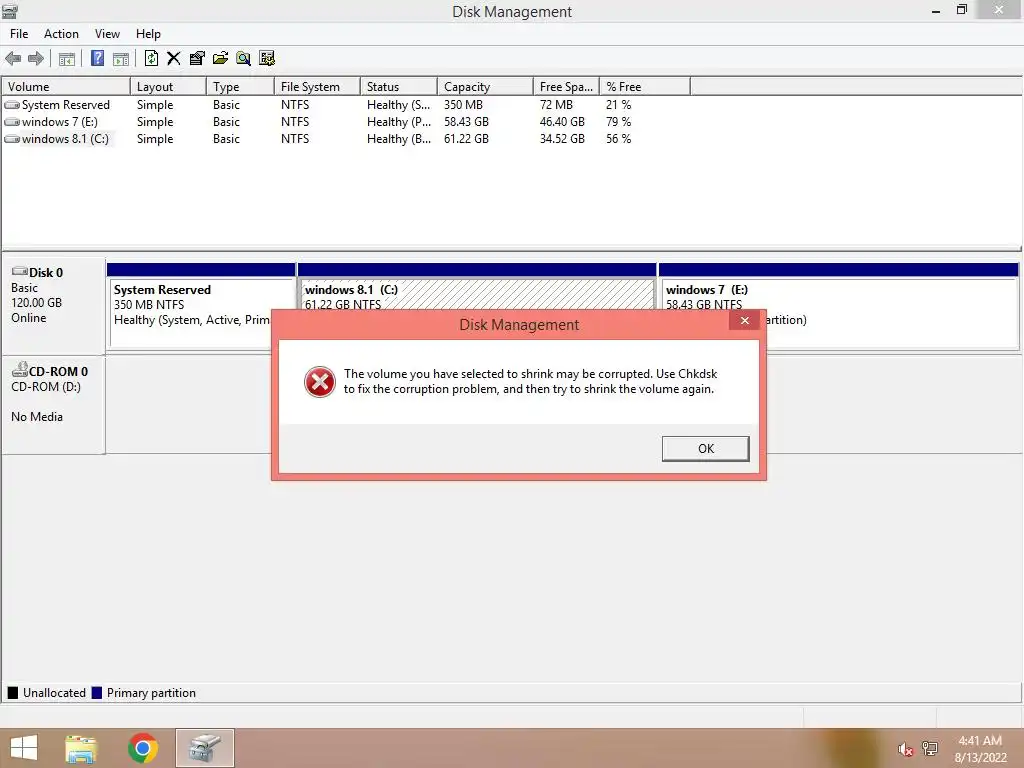Screen dimensions: 1024x768
Task: Click the Explore magnifier toolbar icon
Action: pos(244,59)
